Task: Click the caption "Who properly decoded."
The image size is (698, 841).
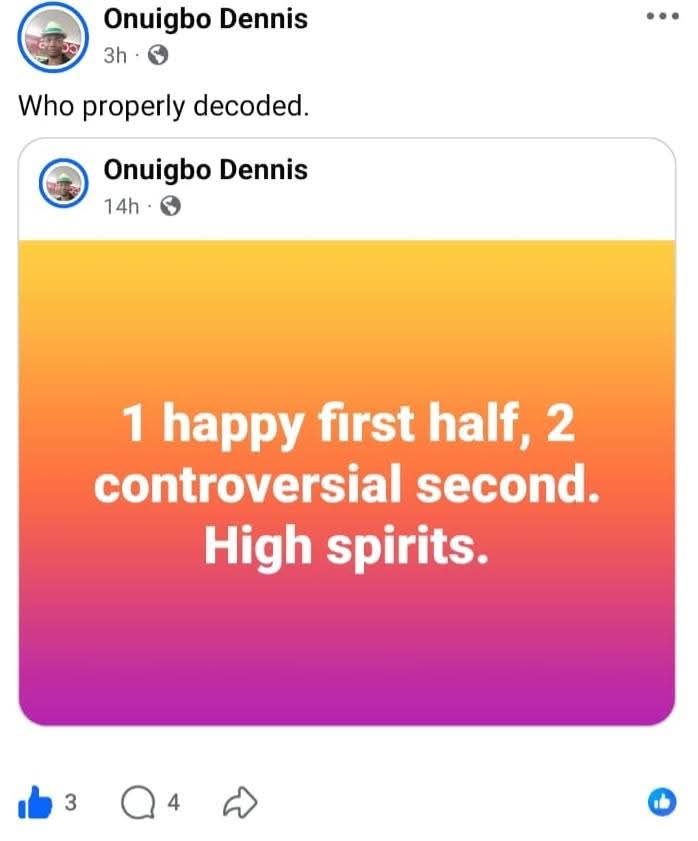Action: [x=164, y=104]
